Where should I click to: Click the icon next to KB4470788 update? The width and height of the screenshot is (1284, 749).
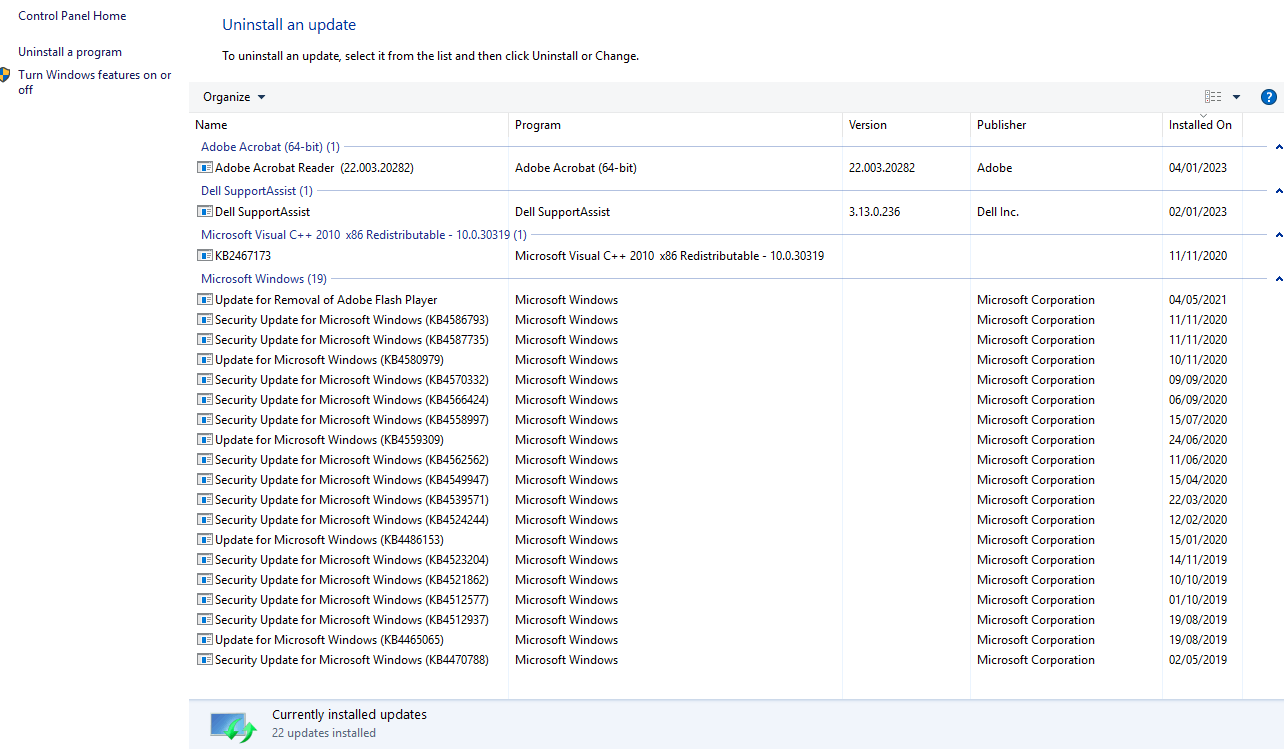pos(205,660)
